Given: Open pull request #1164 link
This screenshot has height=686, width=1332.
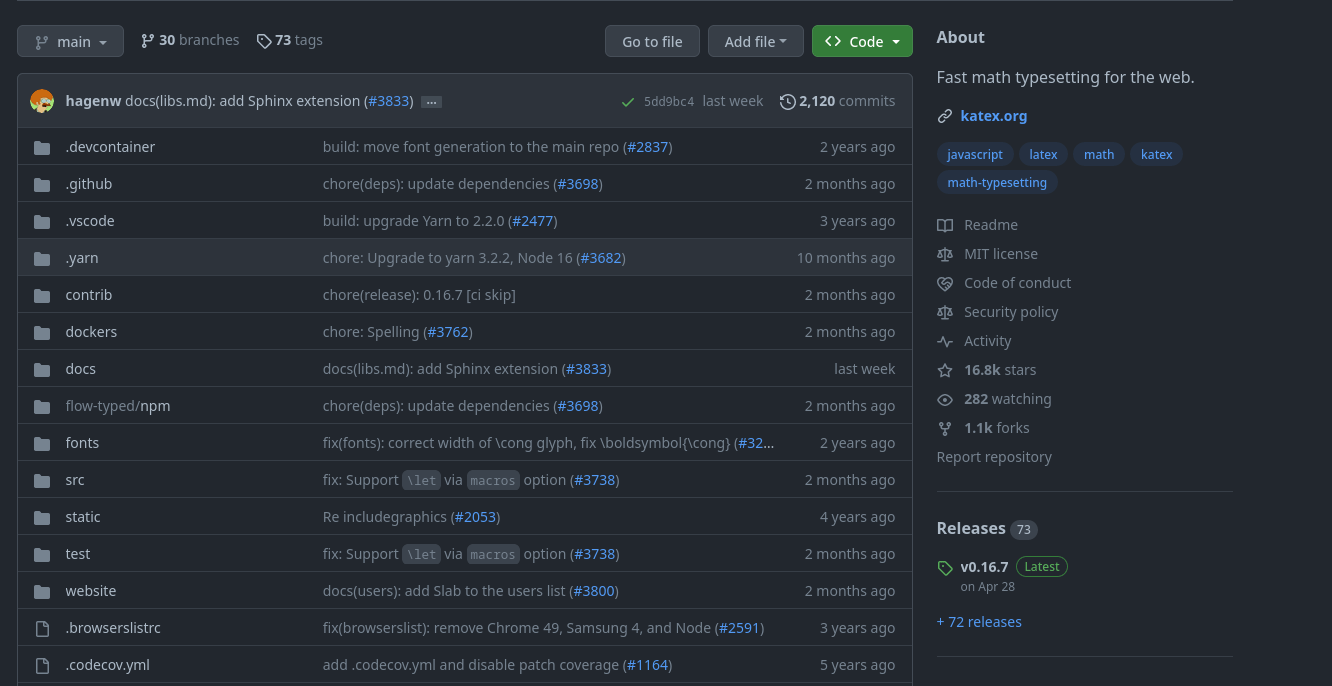Looking at the screenshot, I should 647,665.
